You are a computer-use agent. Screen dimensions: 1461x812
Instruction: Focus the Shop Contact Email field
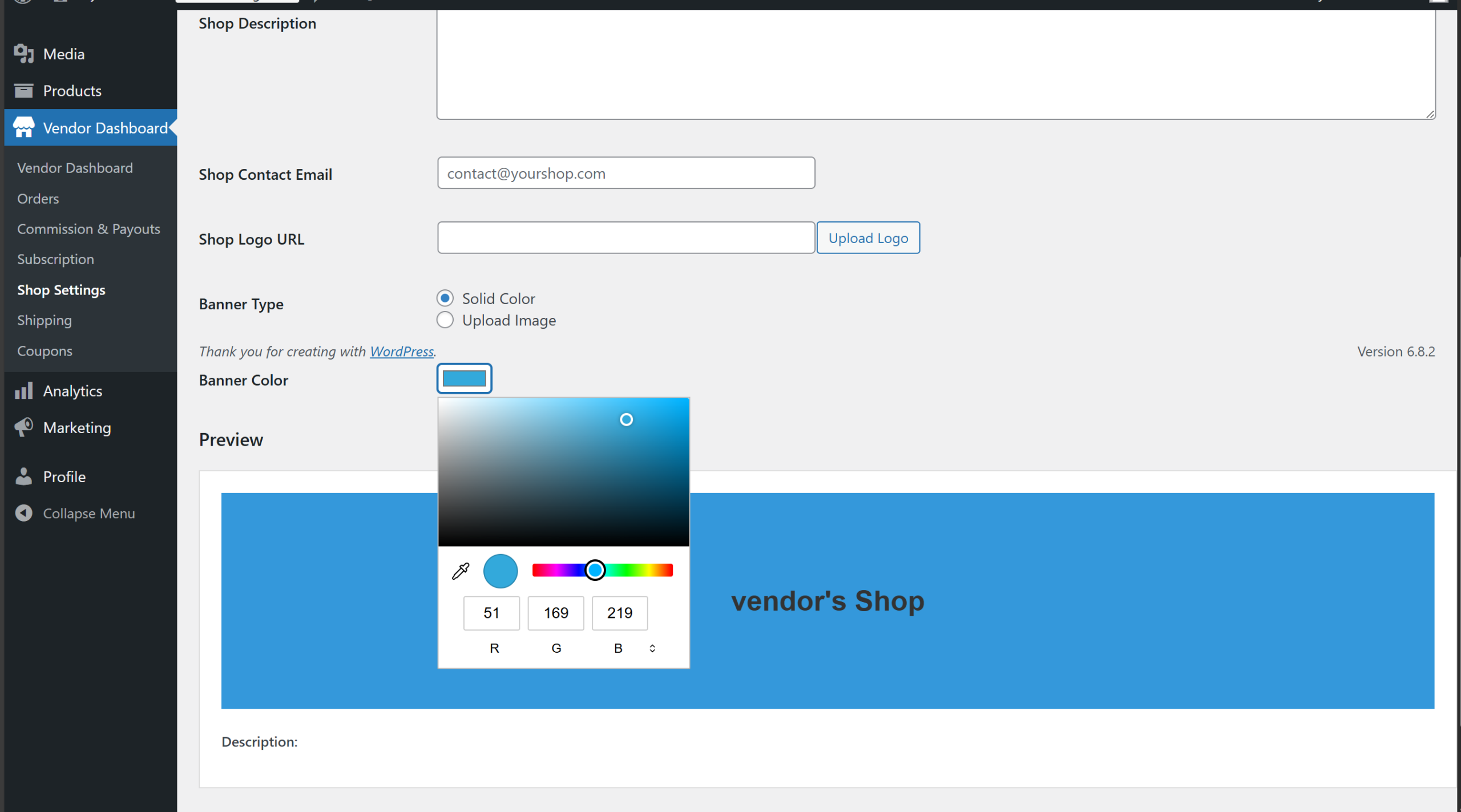pyautogui.click(x=626, y=173)
